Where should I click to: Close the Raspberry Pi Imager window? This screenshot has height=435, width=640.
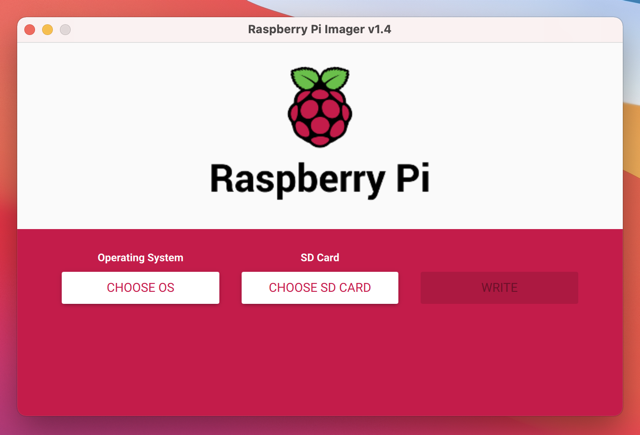29,29
